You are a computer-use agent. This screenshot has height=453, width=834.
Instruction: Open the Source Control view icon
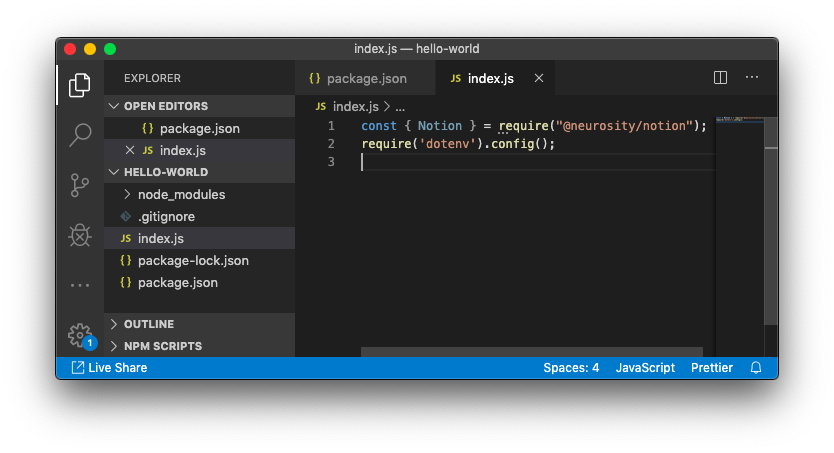80,185
